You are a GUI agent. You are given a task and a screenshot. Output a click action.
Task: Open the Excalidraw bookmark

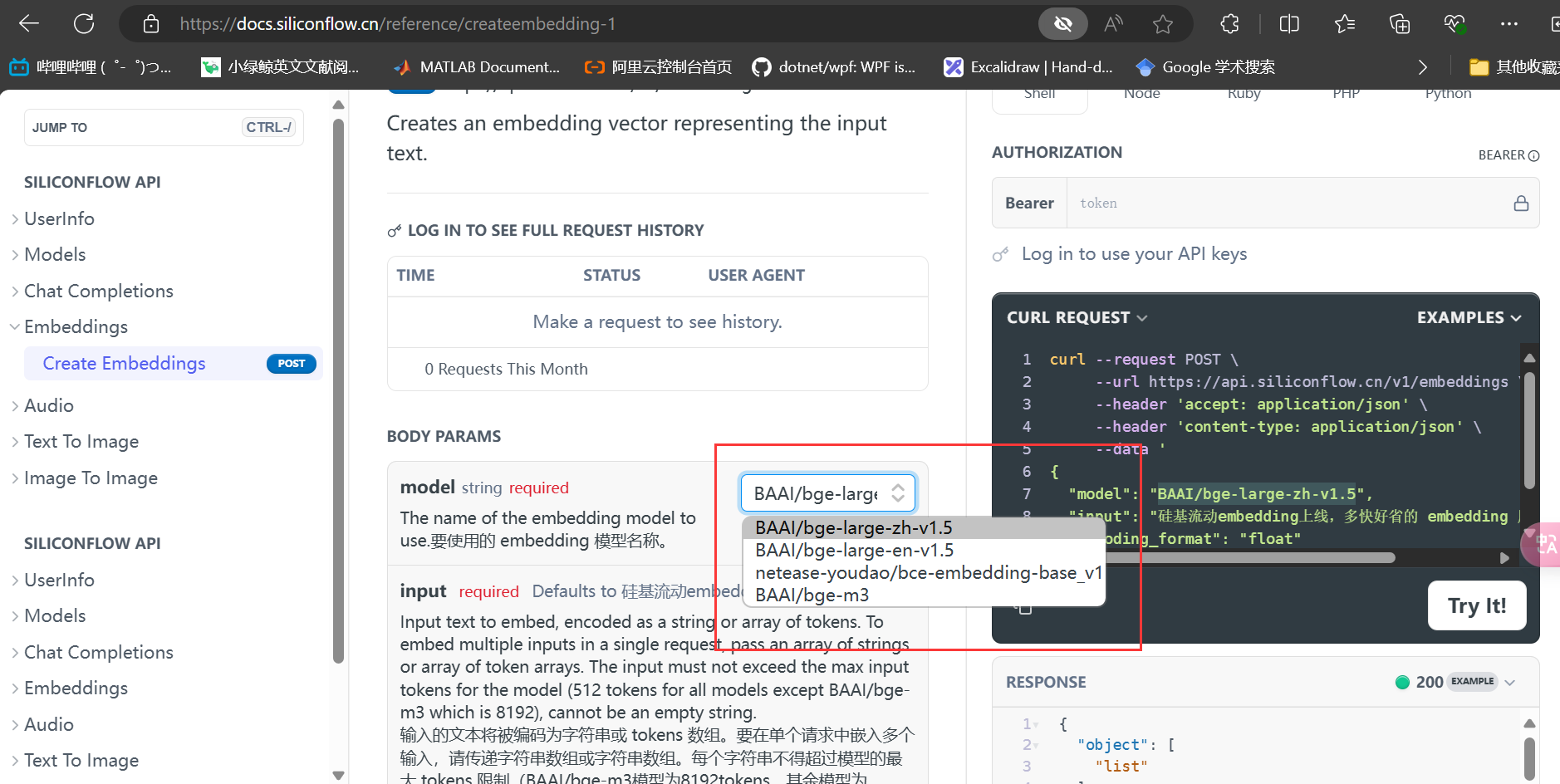(1028, 67)
